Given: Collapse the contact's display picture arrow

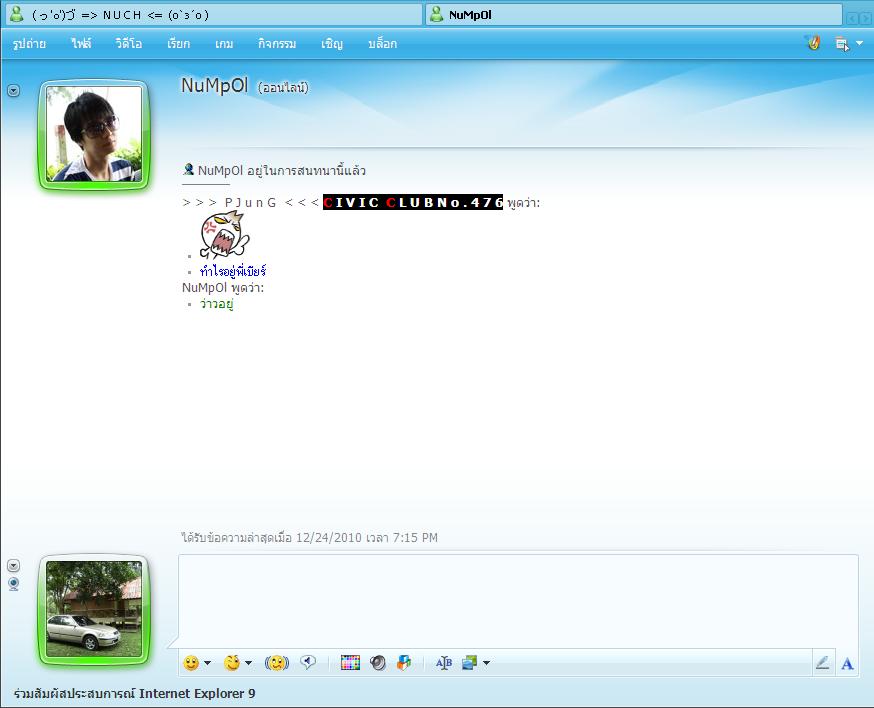Looking at the screenshot, I should [x=13, y=91].
